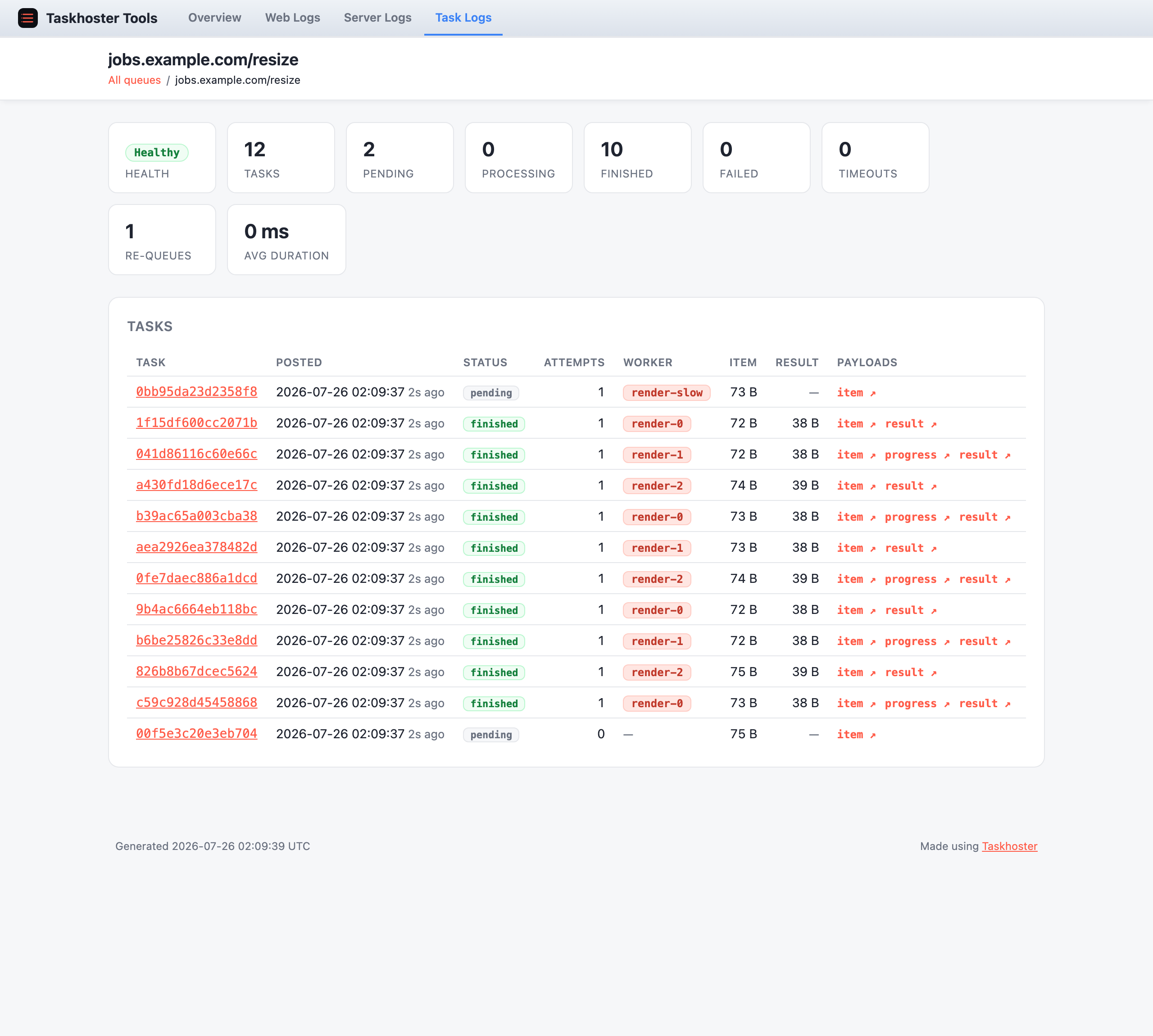Click the render-slow worker badge
Viewport: 1153px width, 1036px height.
click(667, 393)
